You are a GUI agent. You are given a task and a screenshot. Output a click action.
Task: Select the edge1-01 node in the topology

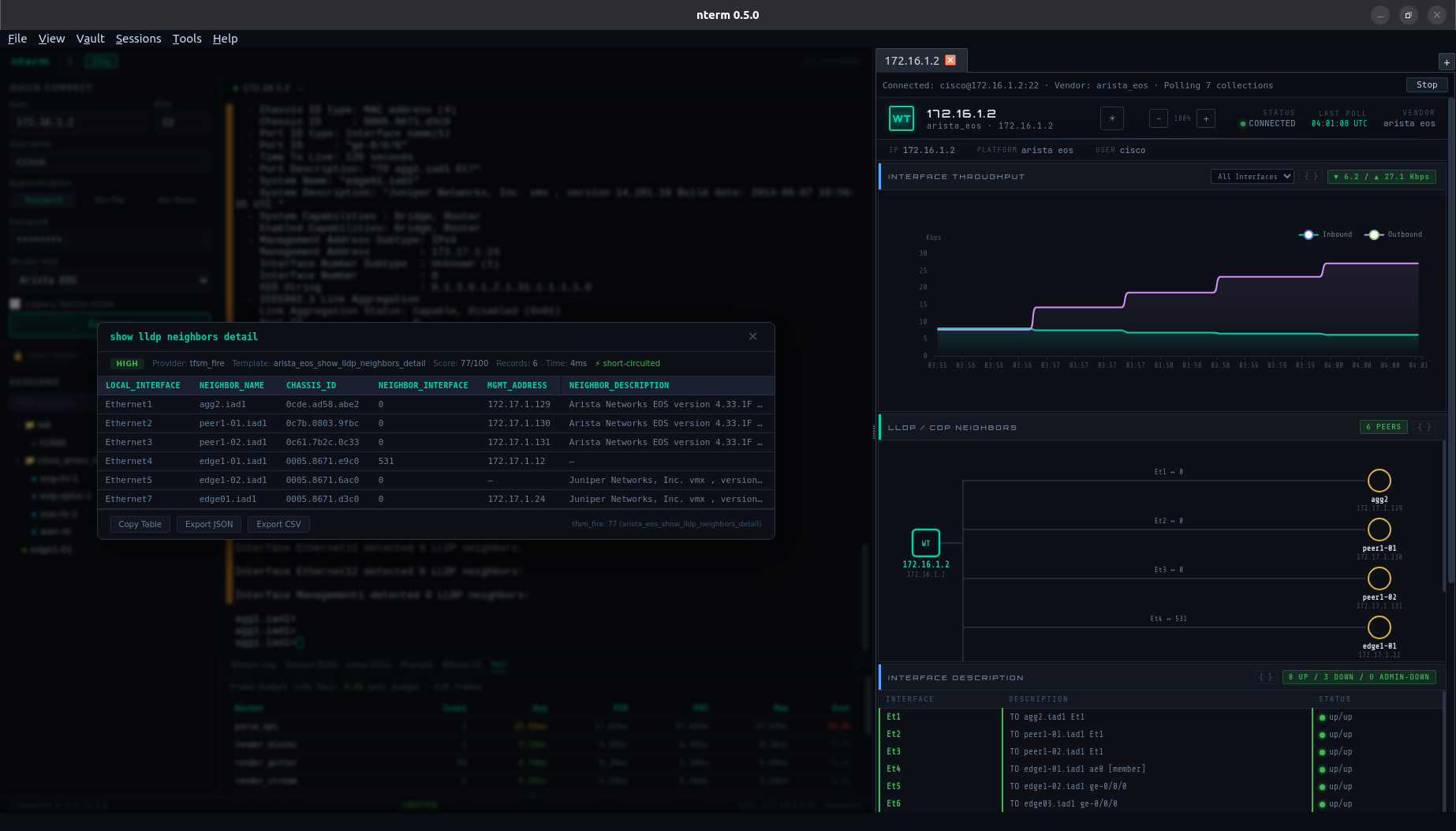1379,628
